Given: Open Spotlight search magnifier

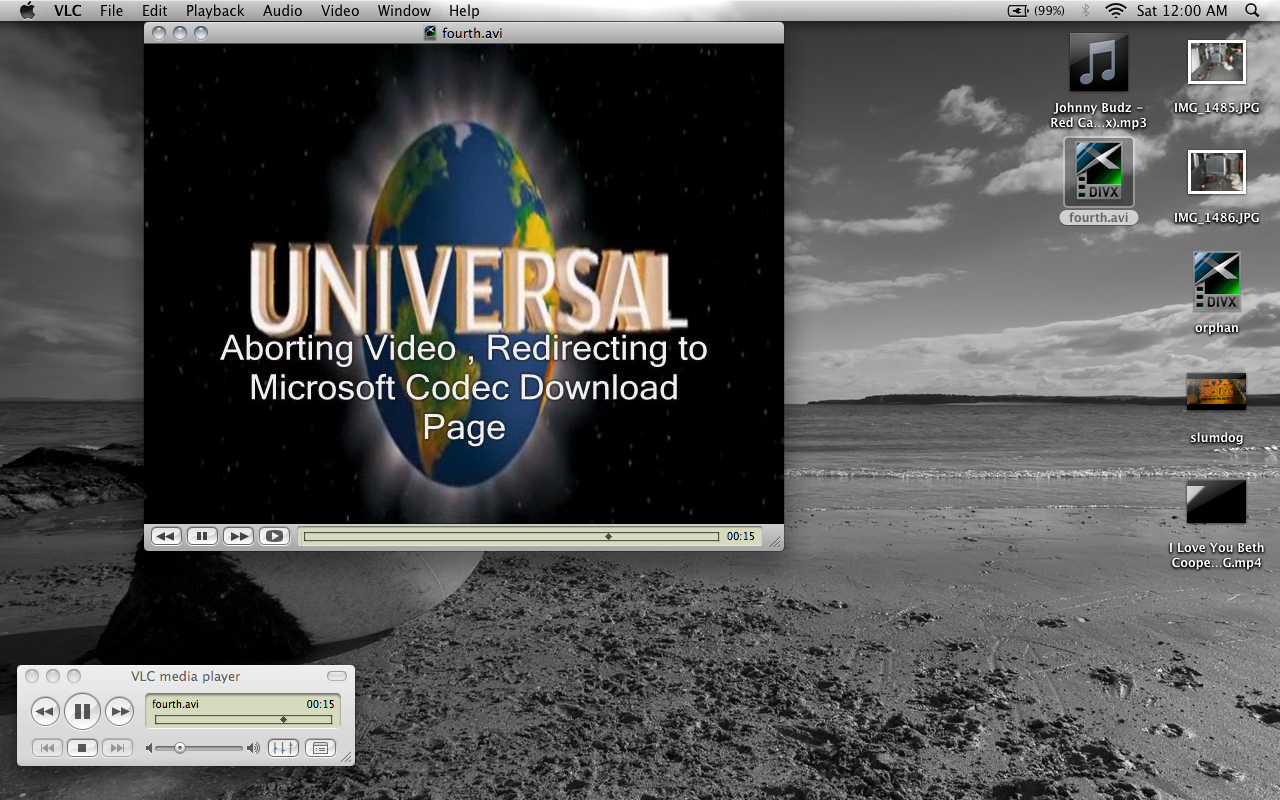Looking at the screenshot, I should pos(1252,10).
